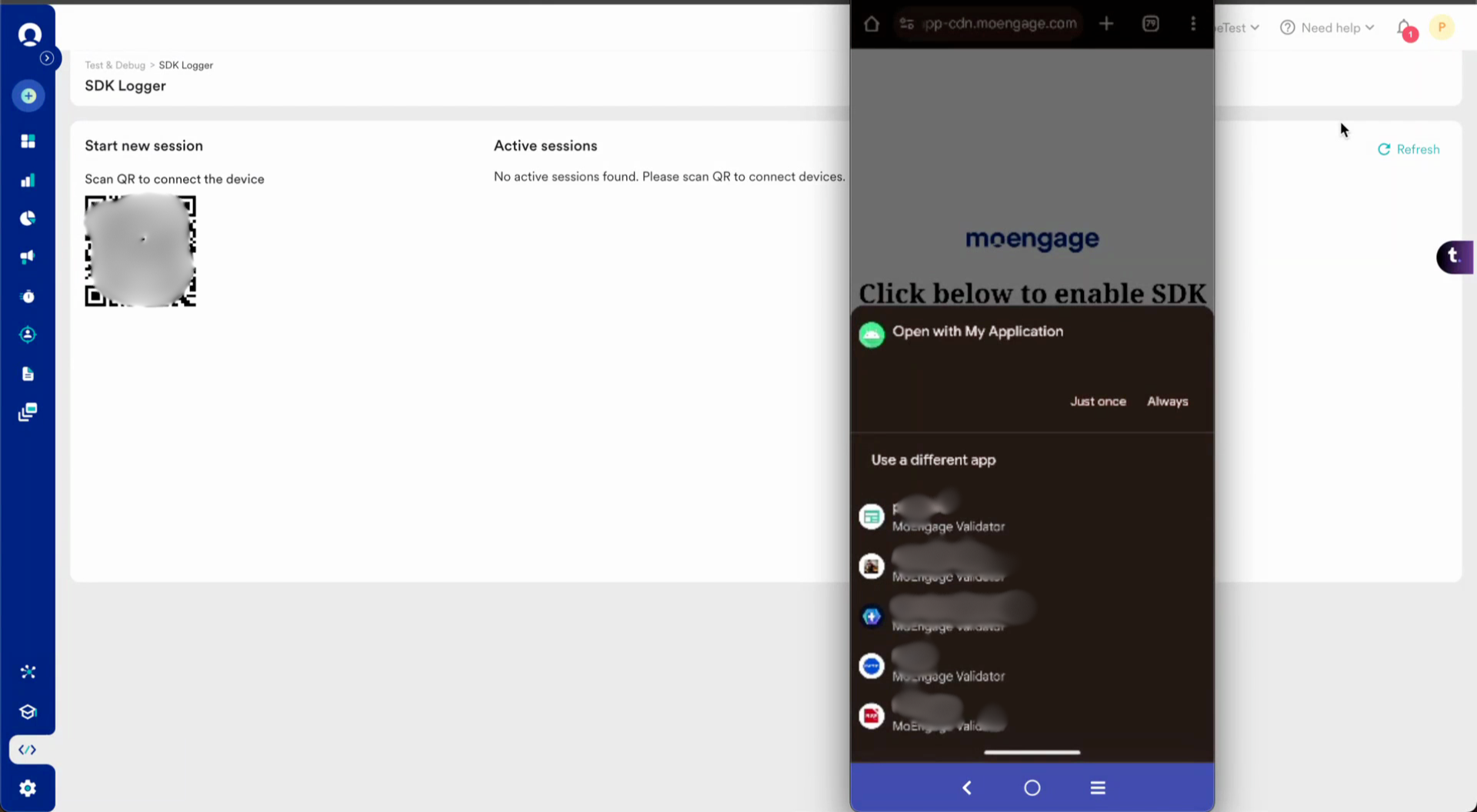Click the 'Click below to enable SDK' heading on phone
The height and width of the screenshot is (812, 1477).
tap(1032, 294)
